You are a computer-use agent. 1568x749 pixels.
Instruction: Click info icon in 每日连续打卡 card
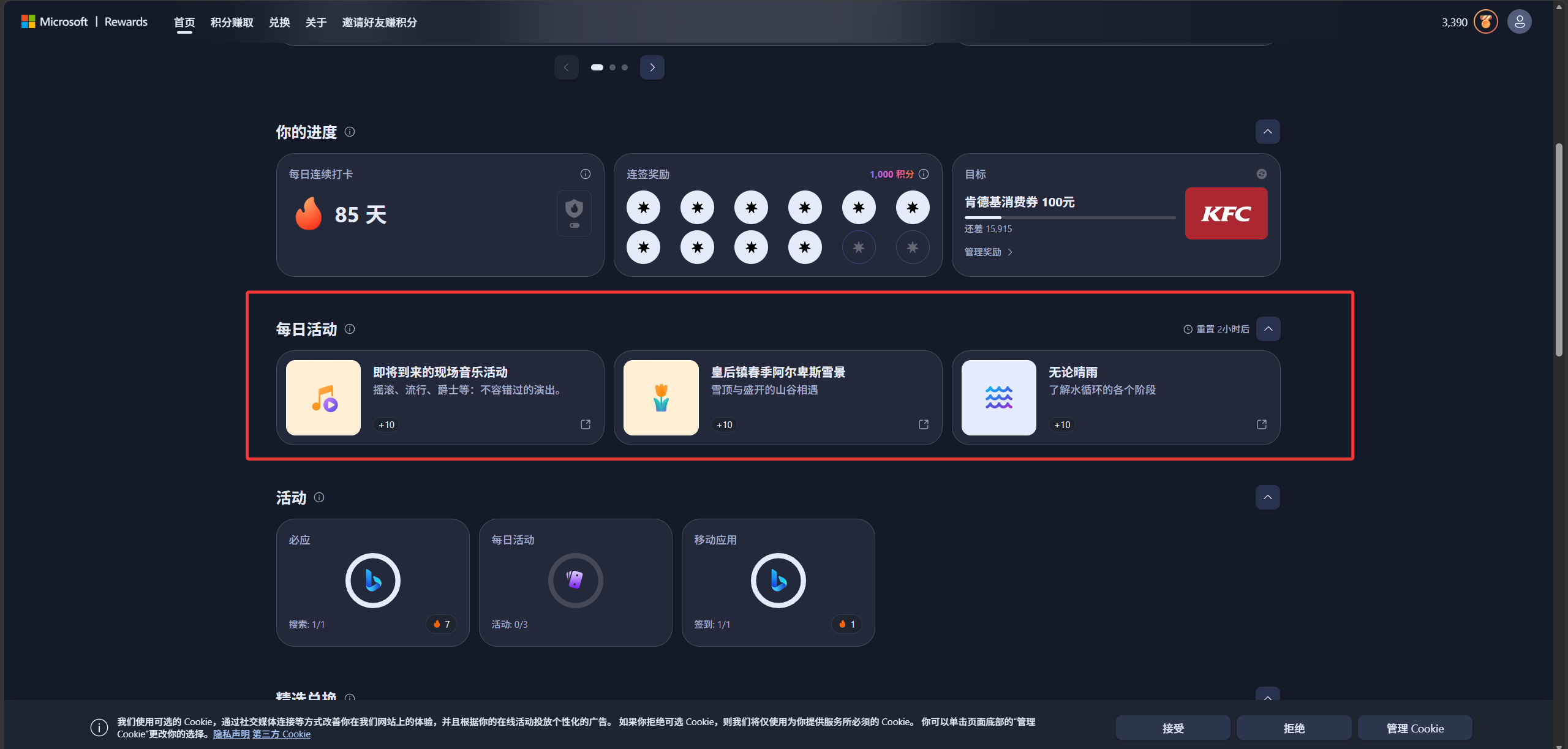[x=586, y=174]
